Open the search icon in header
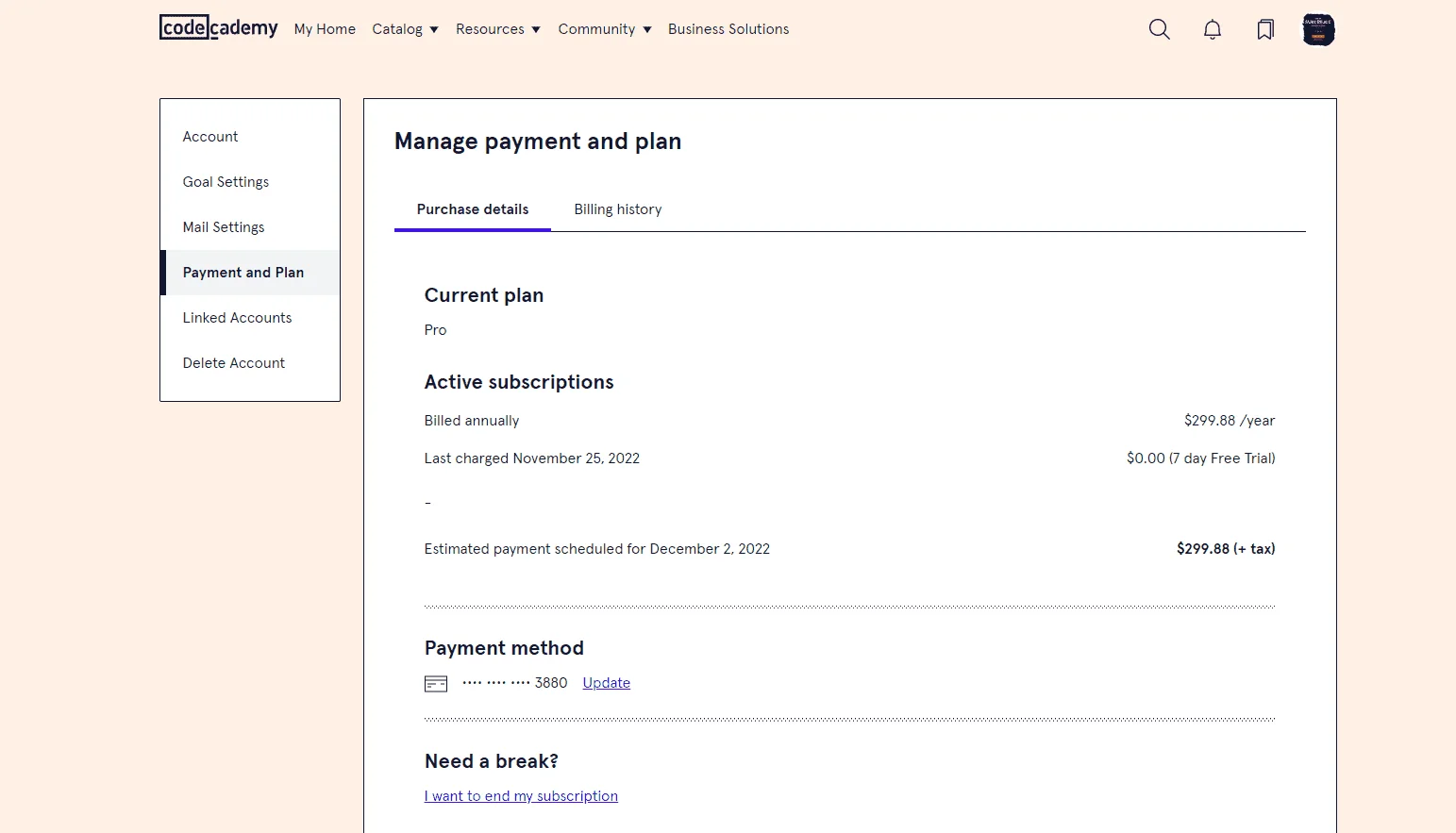 (1160, 29)
